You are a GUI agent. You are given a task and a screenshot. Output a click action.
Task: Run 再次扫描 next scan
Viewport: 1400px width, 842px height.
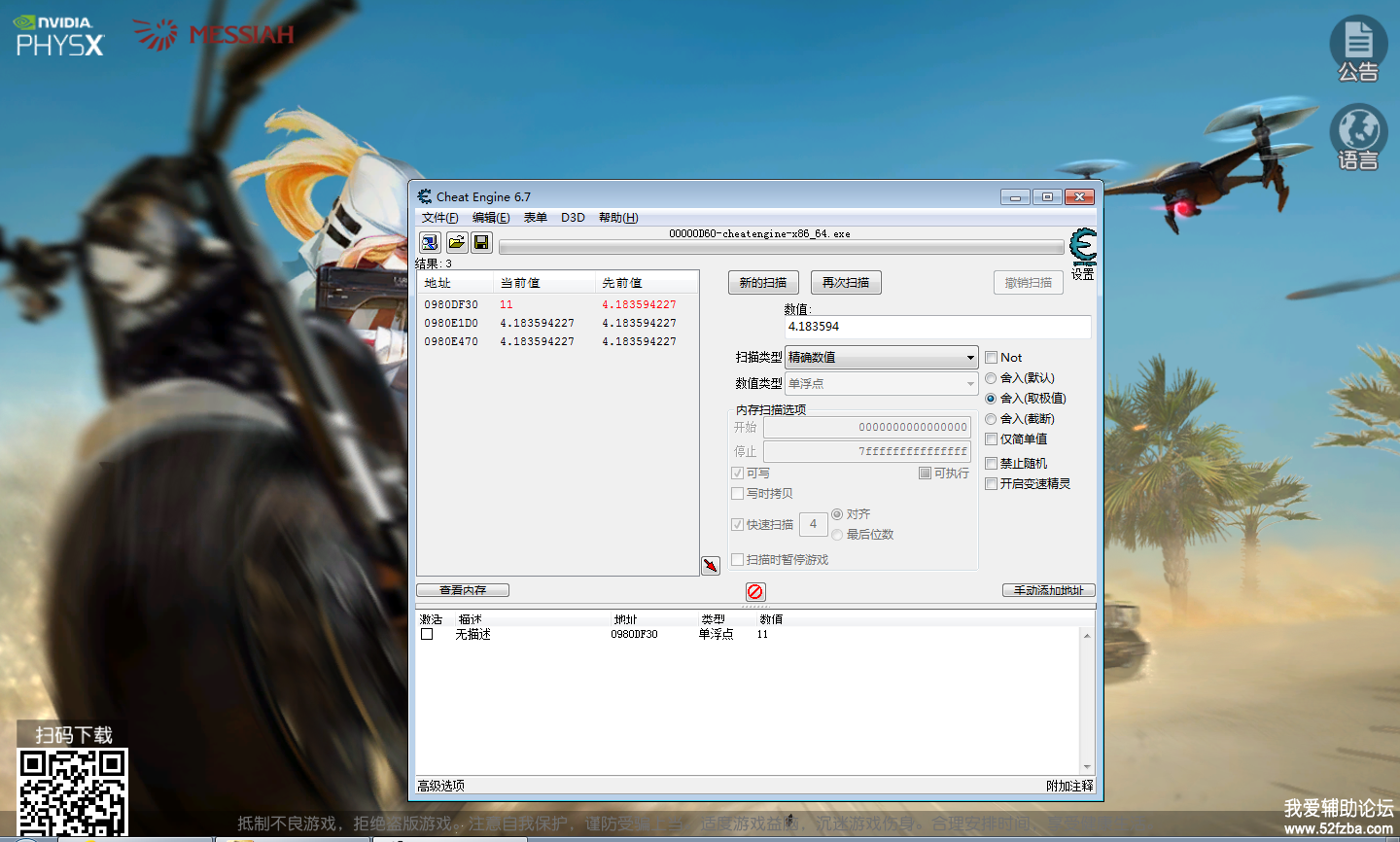846,283
